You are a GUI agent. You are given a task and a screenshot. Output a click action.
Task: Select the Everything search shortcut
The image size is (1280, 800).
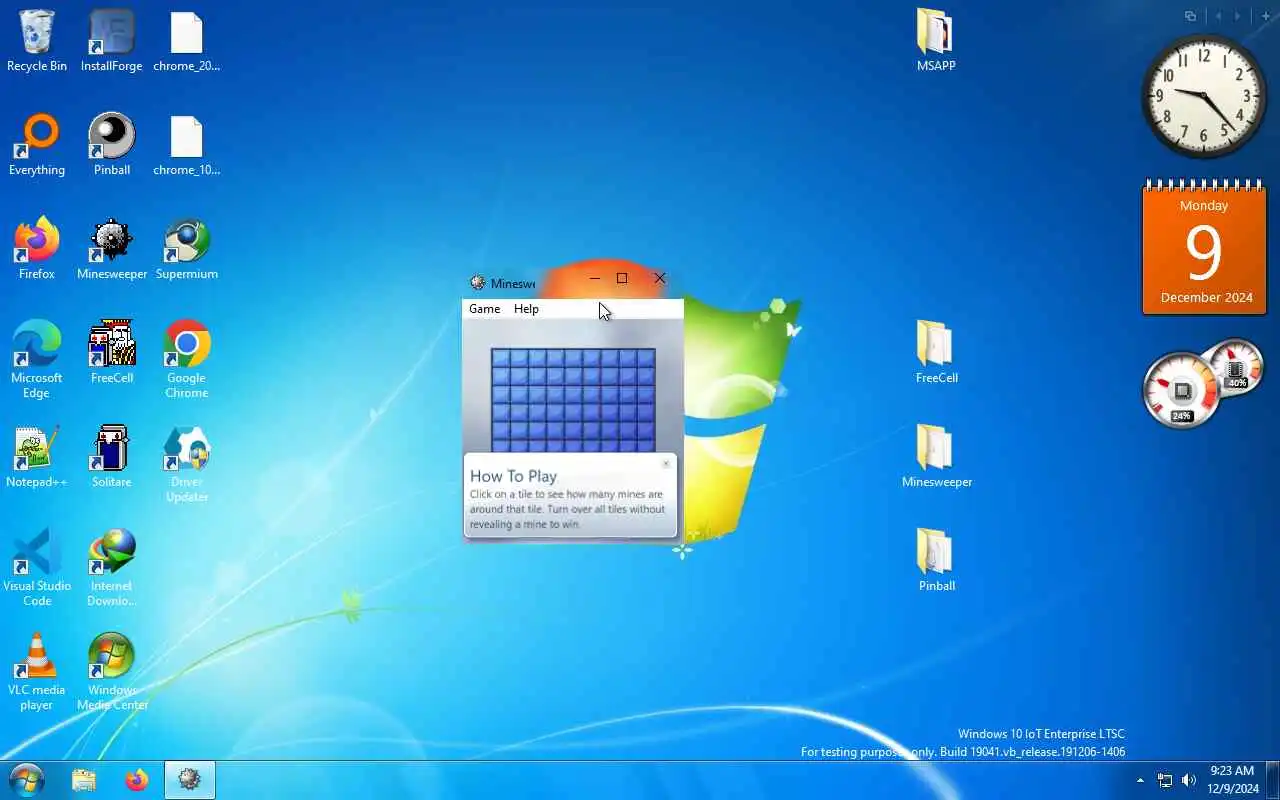click(37, 145)
